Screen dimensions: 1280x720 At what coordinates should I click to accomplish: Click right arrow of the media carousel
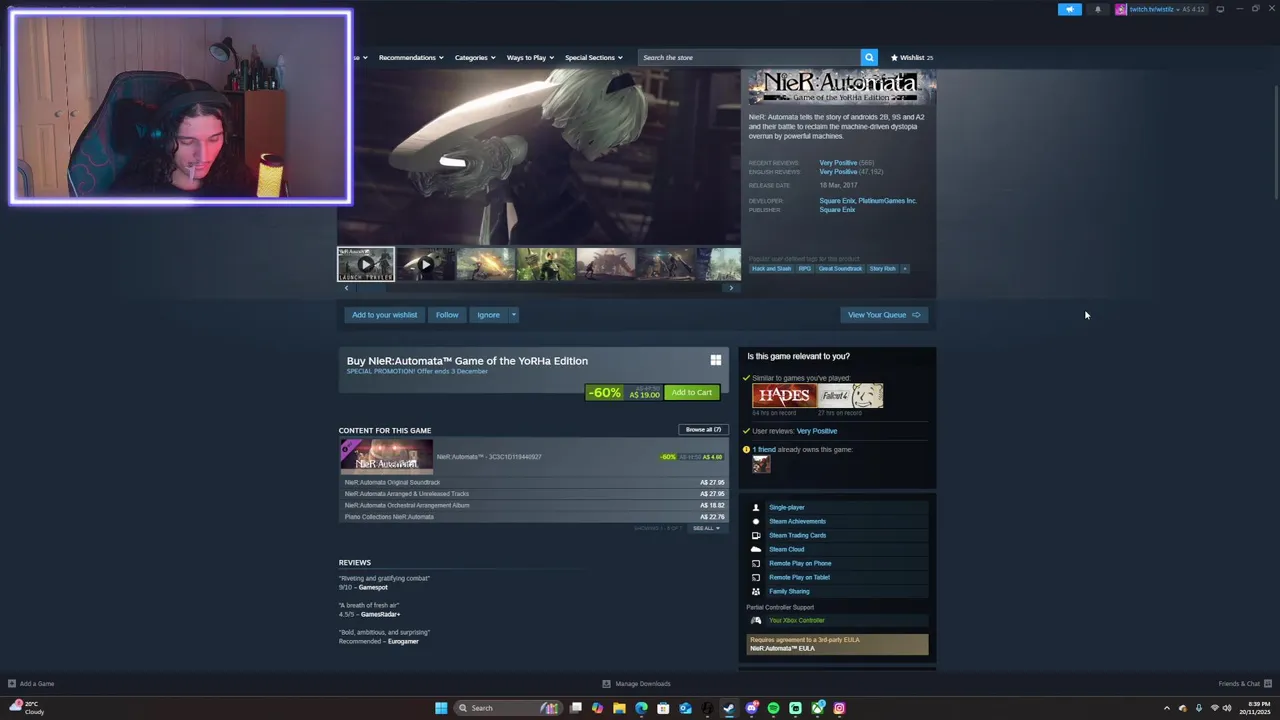731,288
